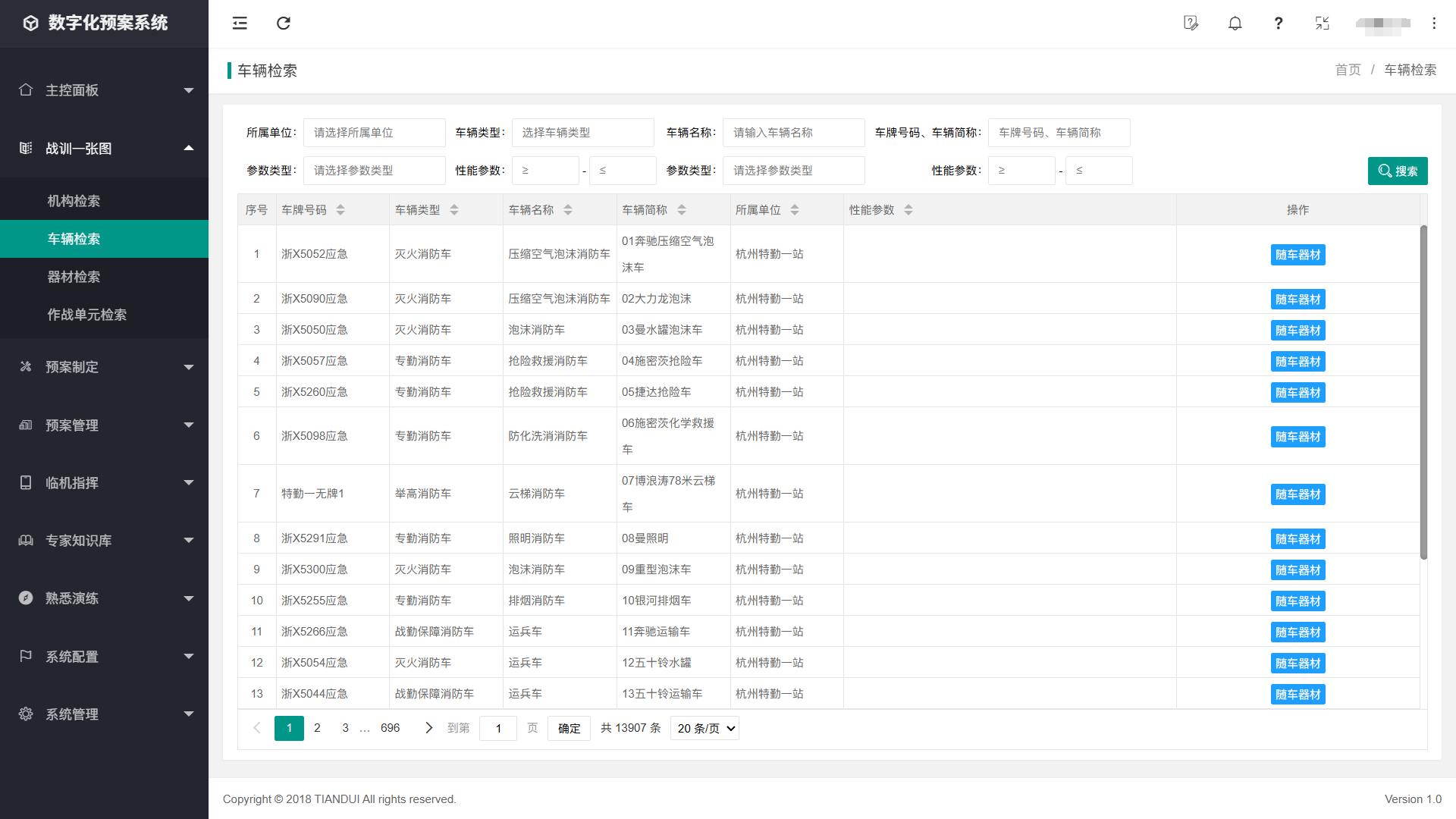The width and height of the screenshot is (1456, 819).
Task: Focus the 车辆名称 input field
Action: tap(793, 133)
